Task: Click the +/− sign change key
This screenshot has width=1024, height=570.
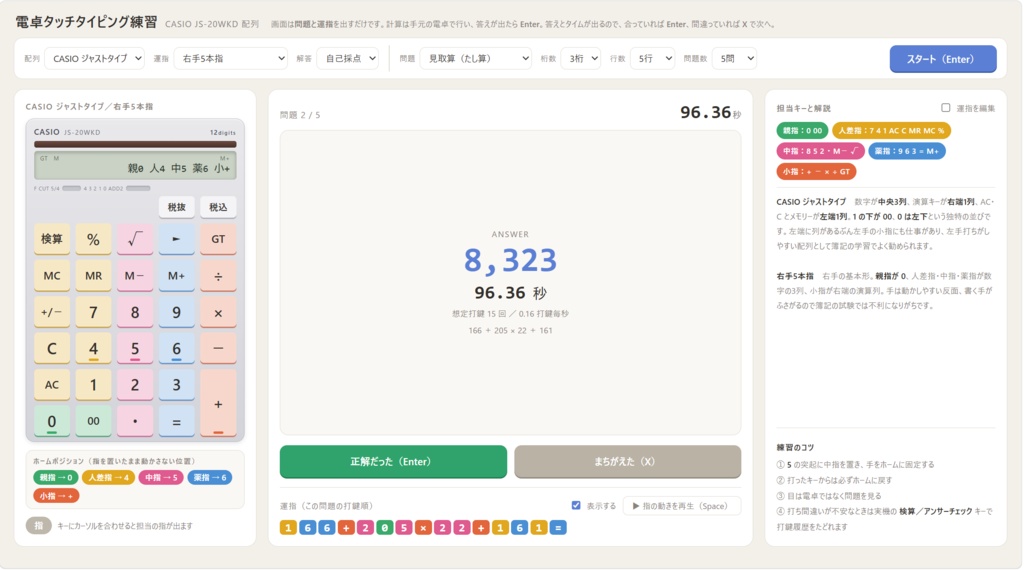Action: click(x=52, y=312)
